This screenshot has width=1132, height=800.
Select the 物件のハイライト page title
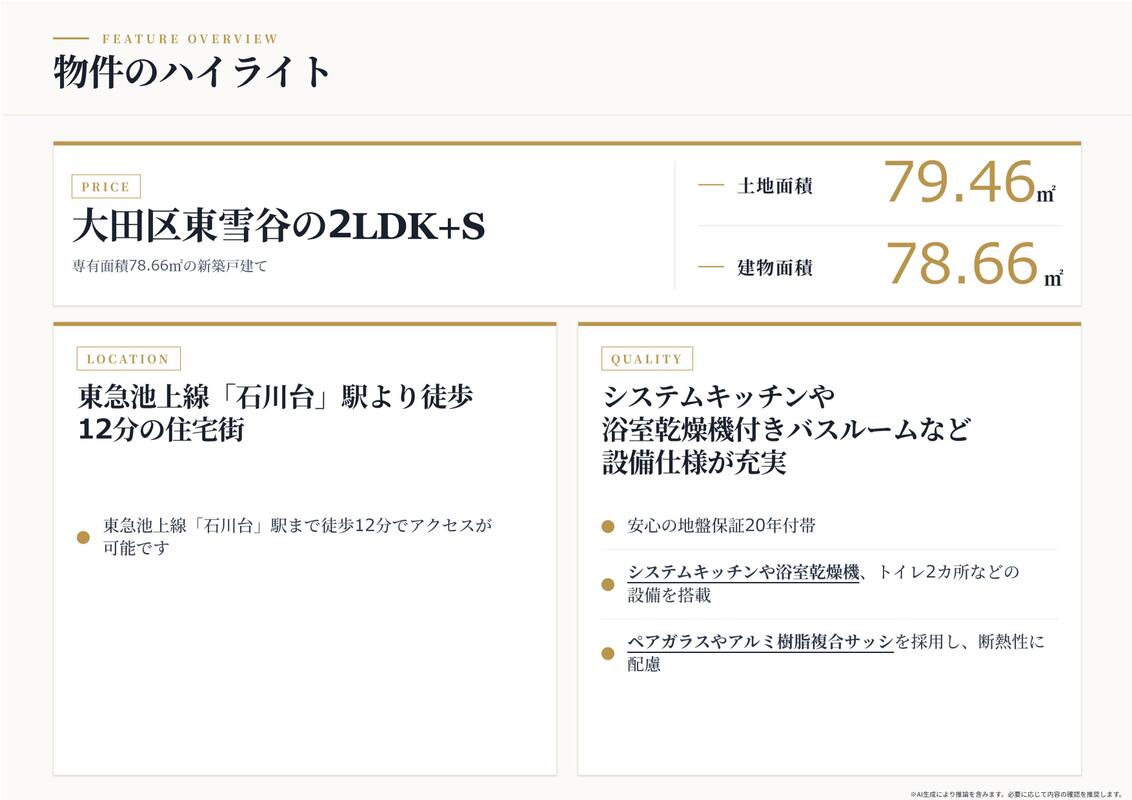(192, 71)
